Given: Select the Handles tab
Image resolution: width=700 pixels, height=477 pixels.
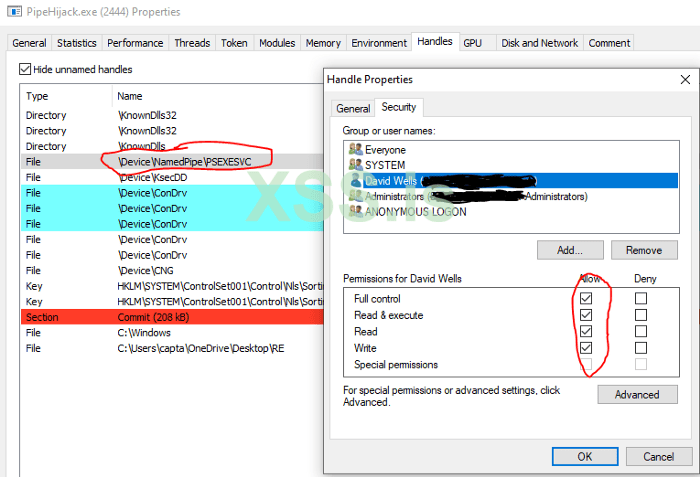Looking at the screenshot, I should pos(435,41).
